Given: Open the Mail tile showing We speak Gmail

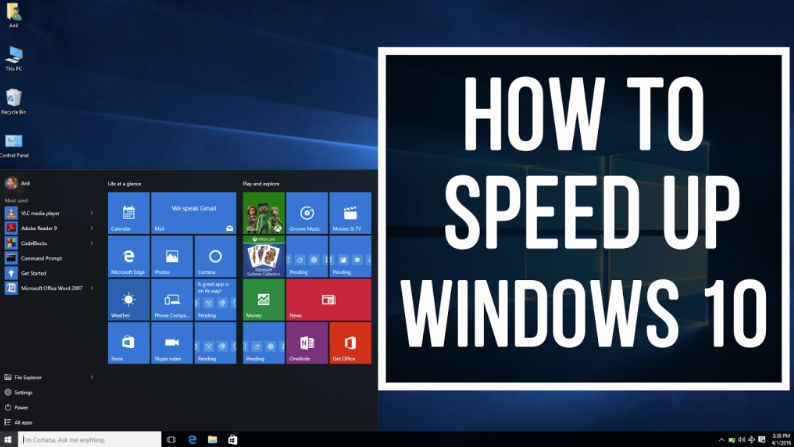Looking at the screenshot, I should pyautogui.click(x=193, y=213).
